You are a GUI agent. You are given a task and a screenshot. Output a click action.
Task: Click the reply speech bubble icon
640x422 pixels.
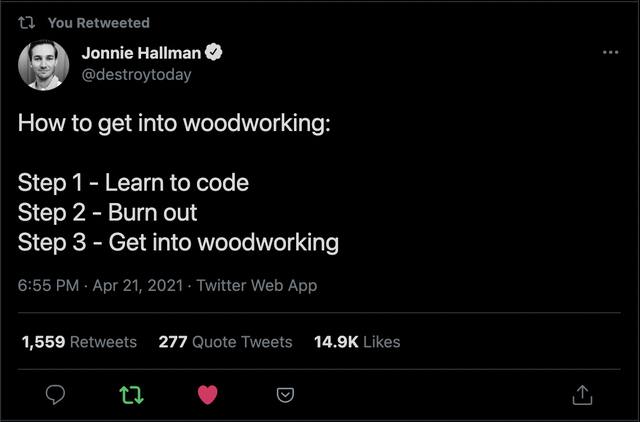56,395
